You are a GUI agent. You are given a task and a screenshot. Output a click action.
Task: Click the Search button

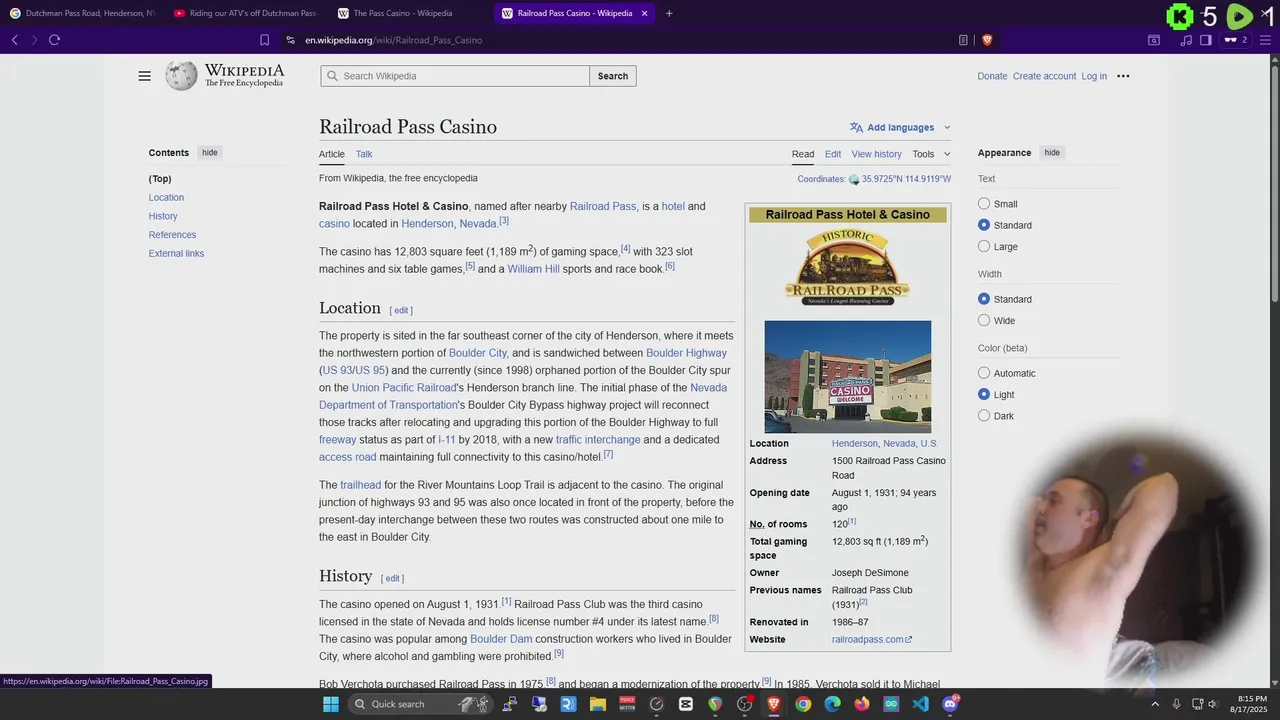tap(613, 76)
